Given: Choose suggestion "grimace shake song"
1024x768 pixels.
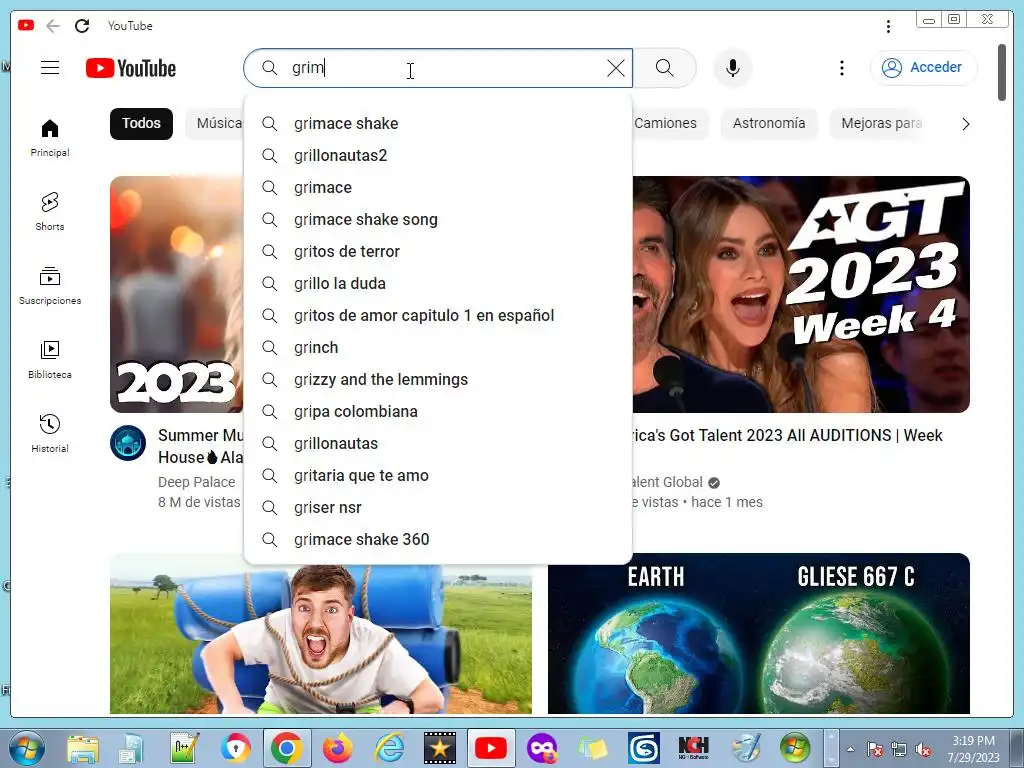Looking at the screenshot, I should [438, 219].
